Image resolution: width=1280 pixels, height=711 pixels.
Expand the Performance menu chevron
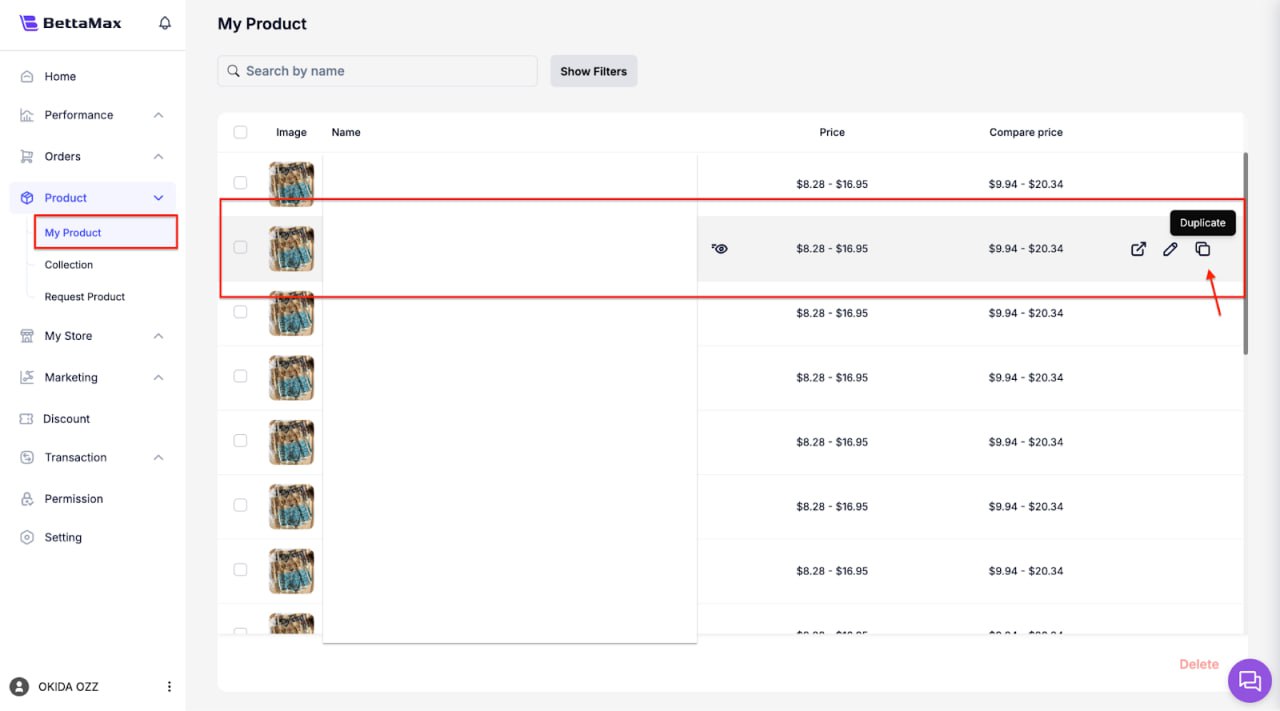pos(158,115)
